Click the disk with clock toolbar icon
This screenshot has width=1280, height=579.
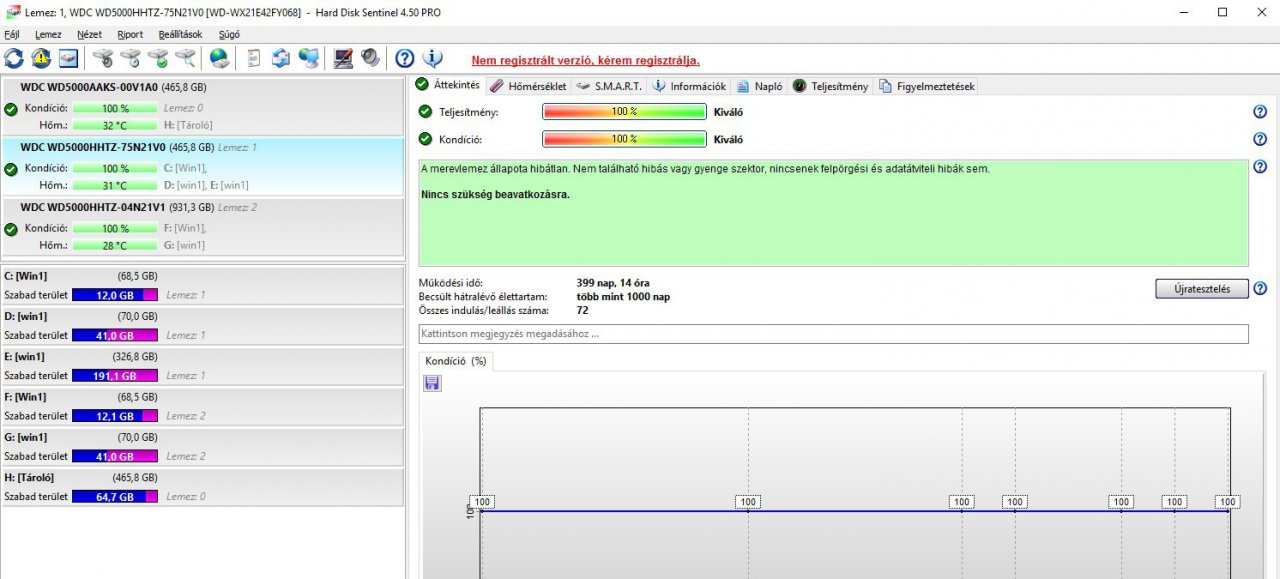click(130, 58)
